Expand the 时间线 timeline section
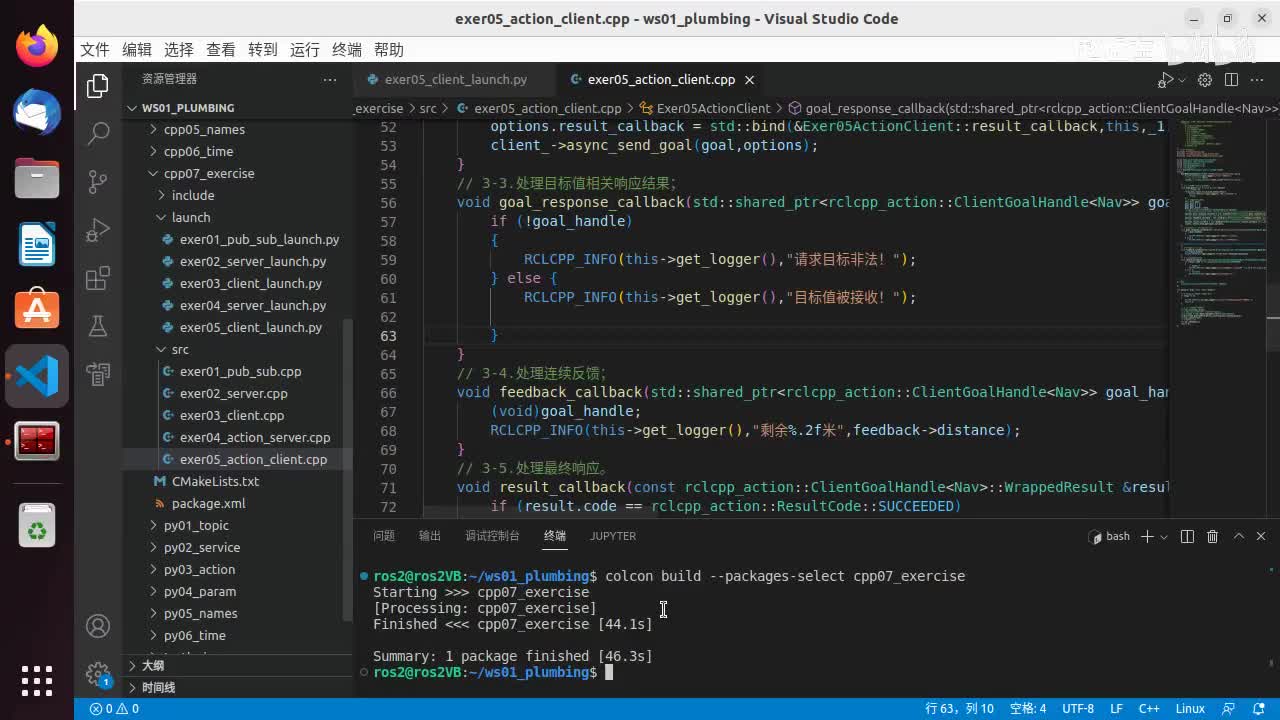 pos(239,688)
